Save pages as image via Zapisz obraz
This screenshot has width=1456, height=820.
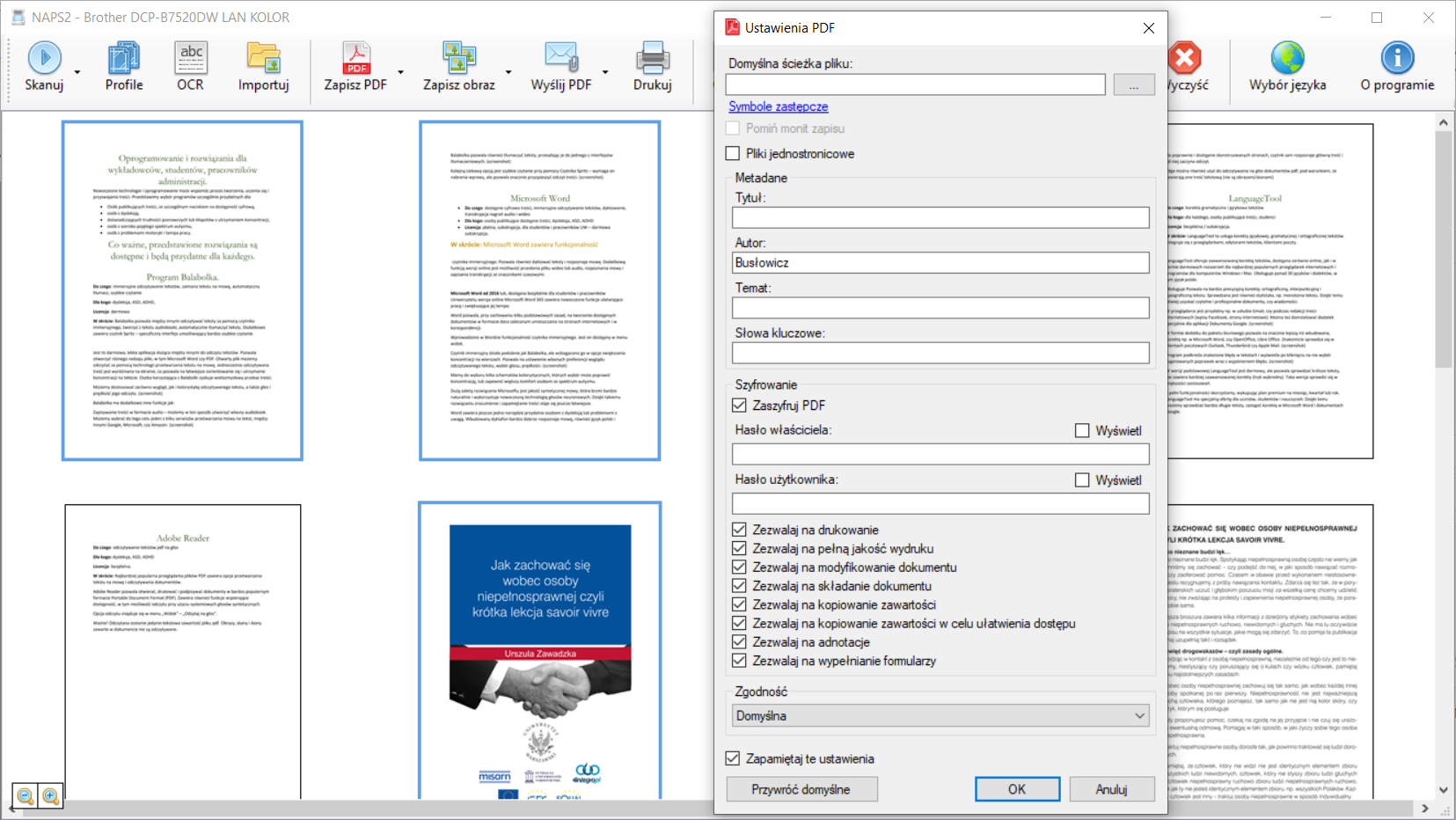(459, 66)
